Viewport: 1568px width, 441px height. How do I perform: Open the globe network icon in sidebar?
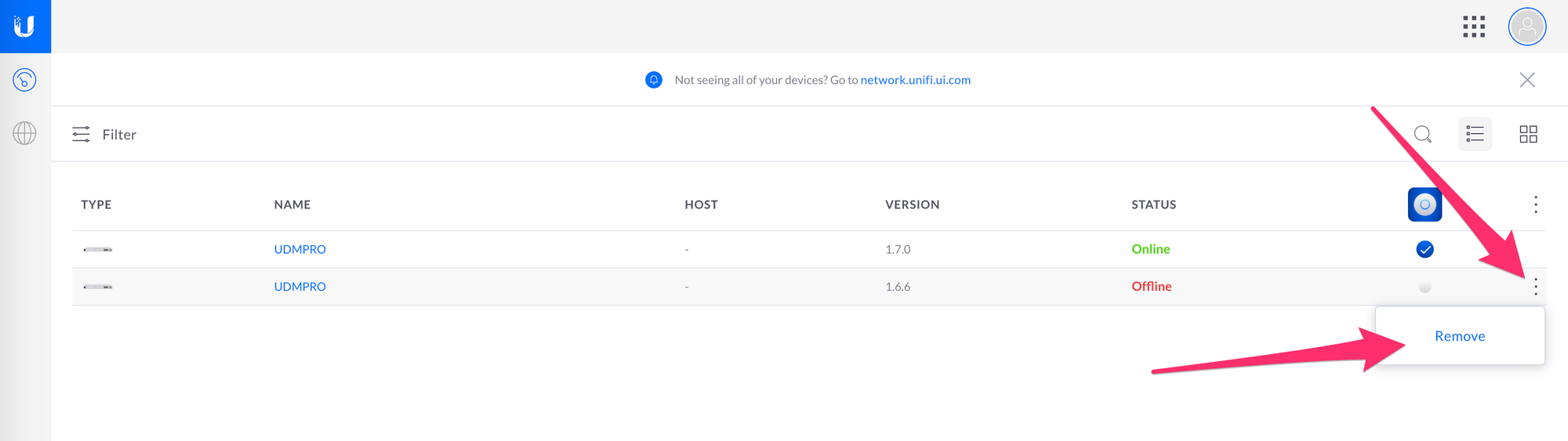25,133
